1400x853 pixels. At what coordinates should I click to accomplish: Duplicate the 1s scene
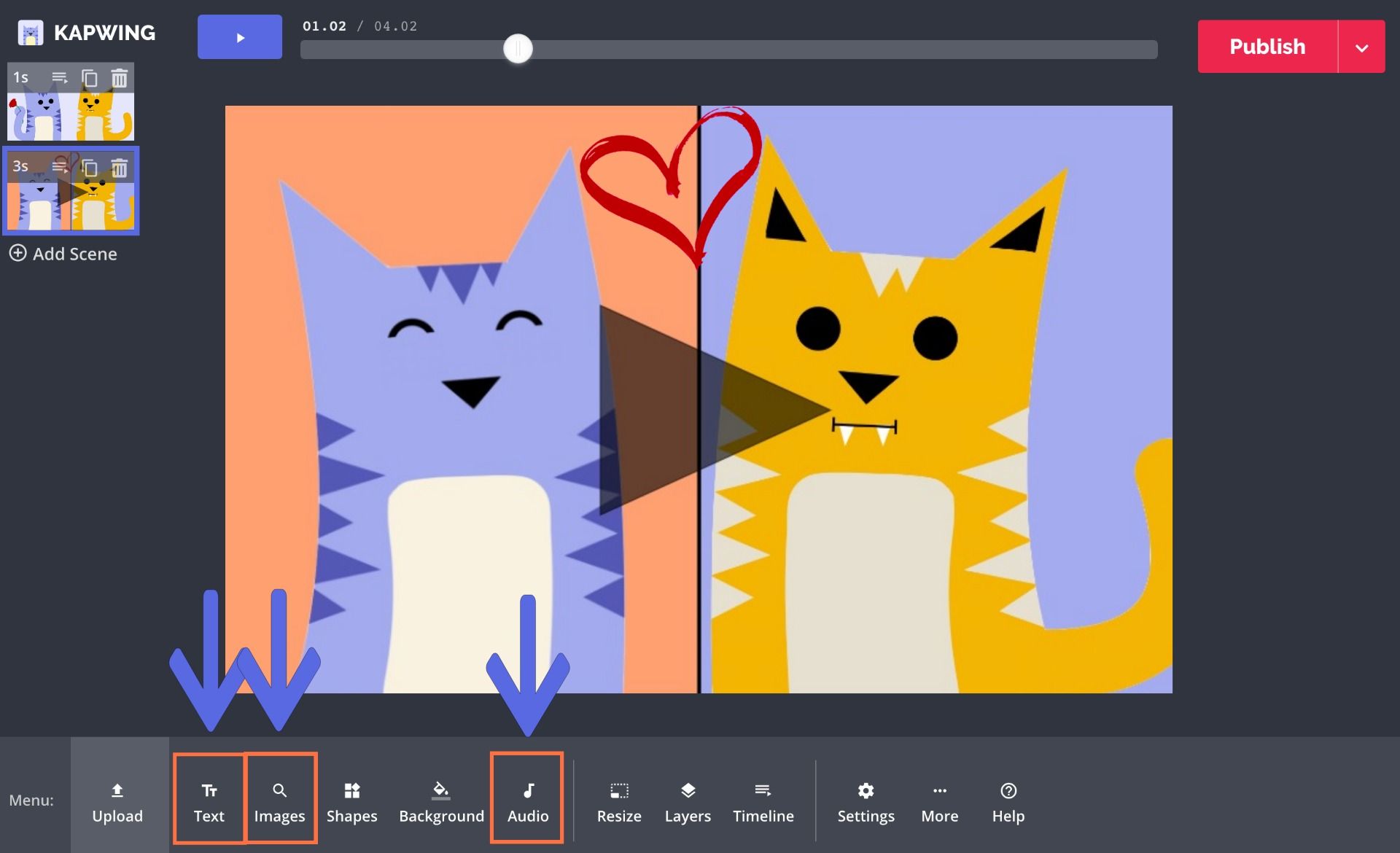(89, 77)
